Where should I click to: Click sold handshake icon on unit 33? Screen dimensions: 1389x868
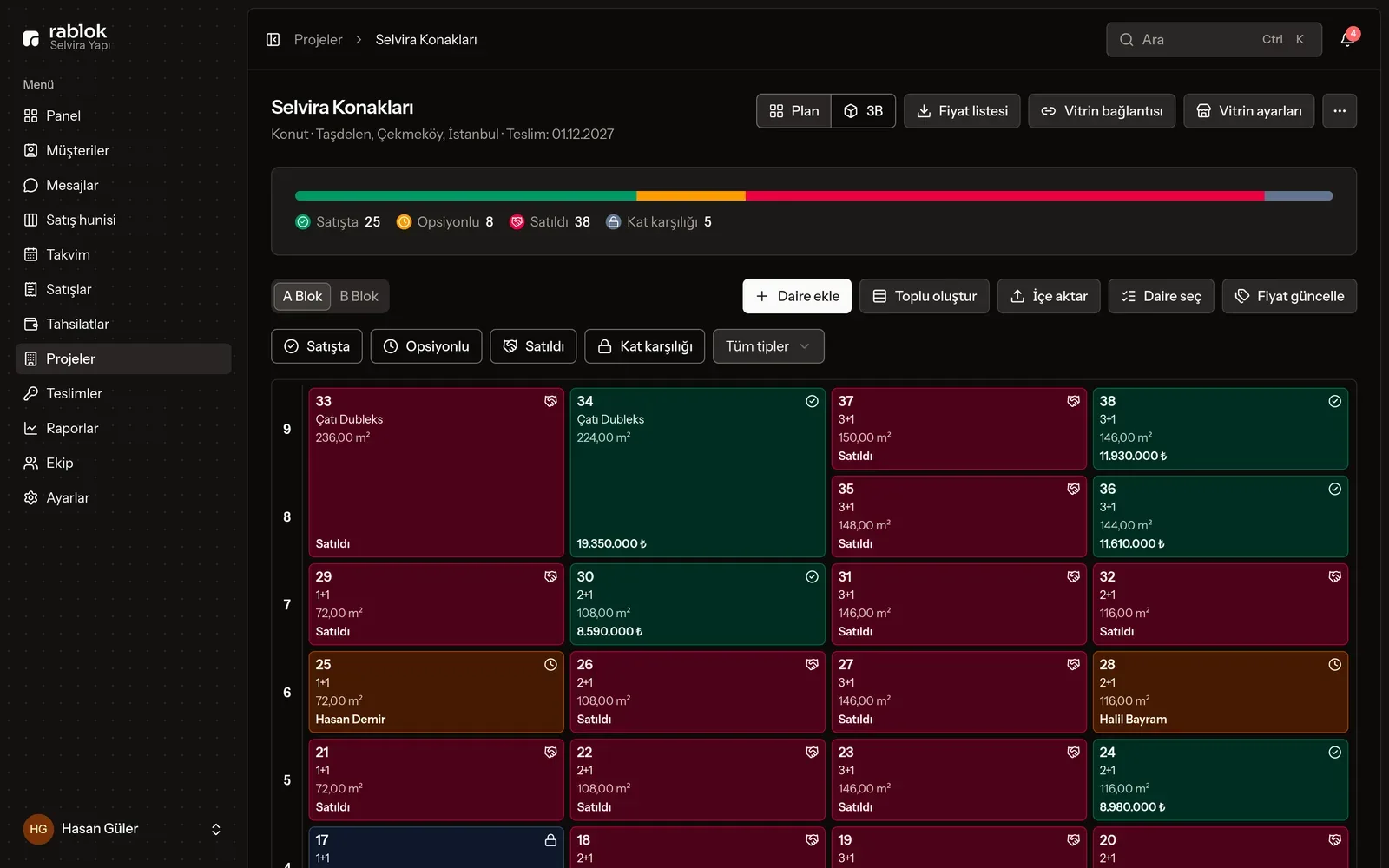tap(550, 401)
